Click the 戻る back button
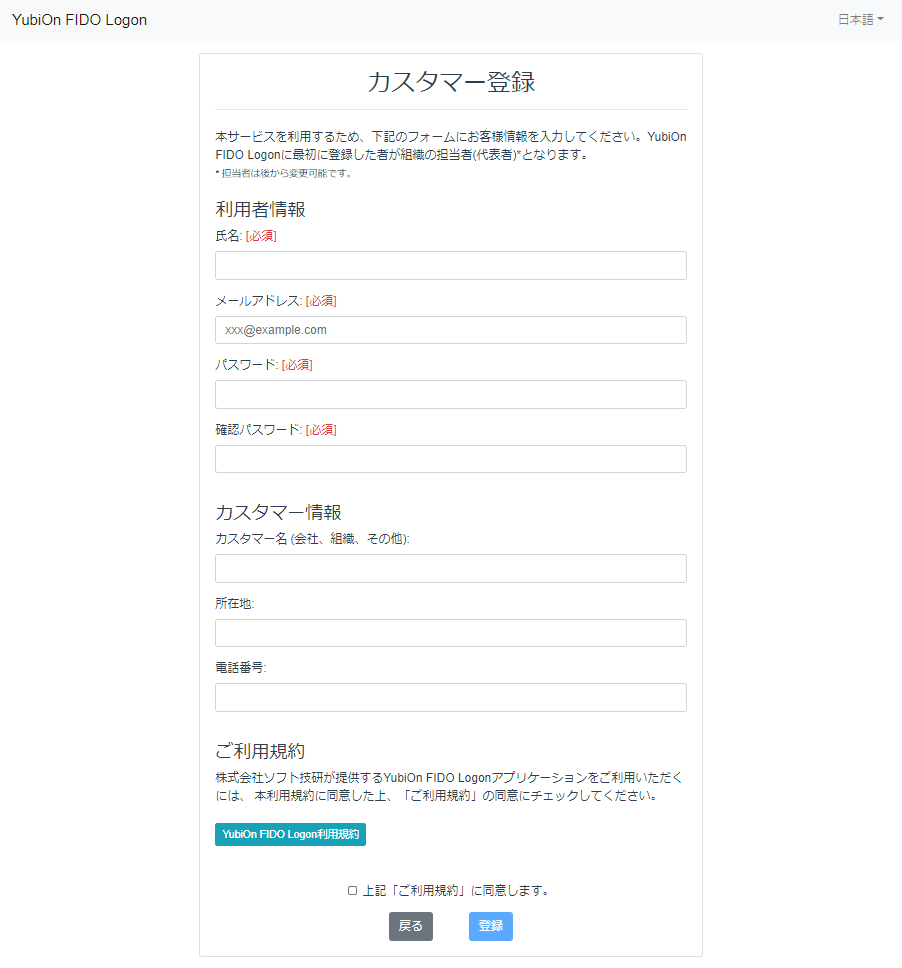 point(411,927)
